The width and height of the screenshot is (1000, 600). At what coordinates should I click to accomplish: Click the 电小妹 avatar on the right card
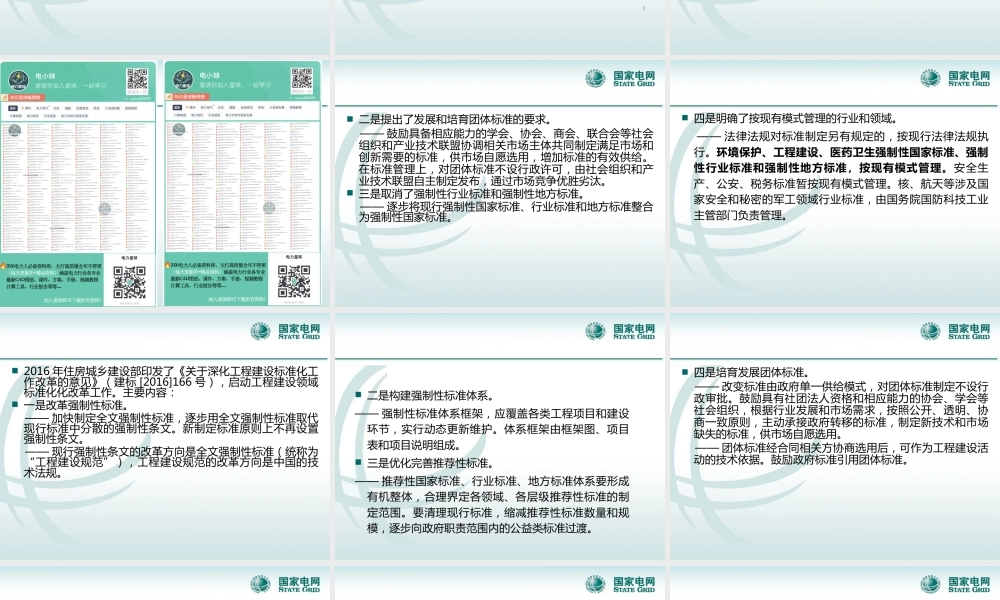coord(182,77)
